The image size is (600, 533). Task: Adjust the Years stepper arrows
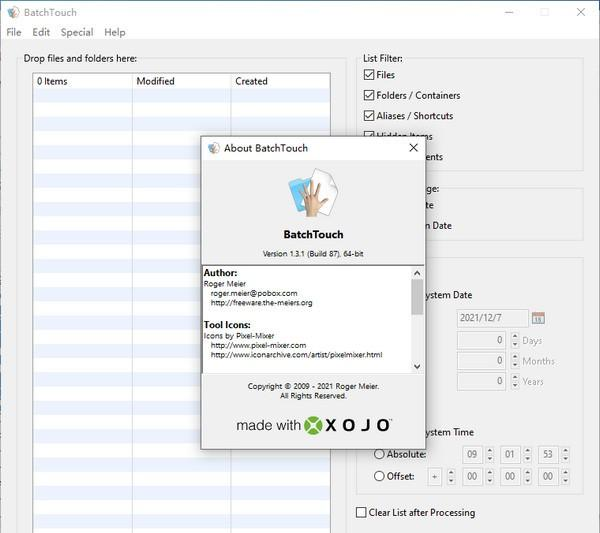[515, 381]
